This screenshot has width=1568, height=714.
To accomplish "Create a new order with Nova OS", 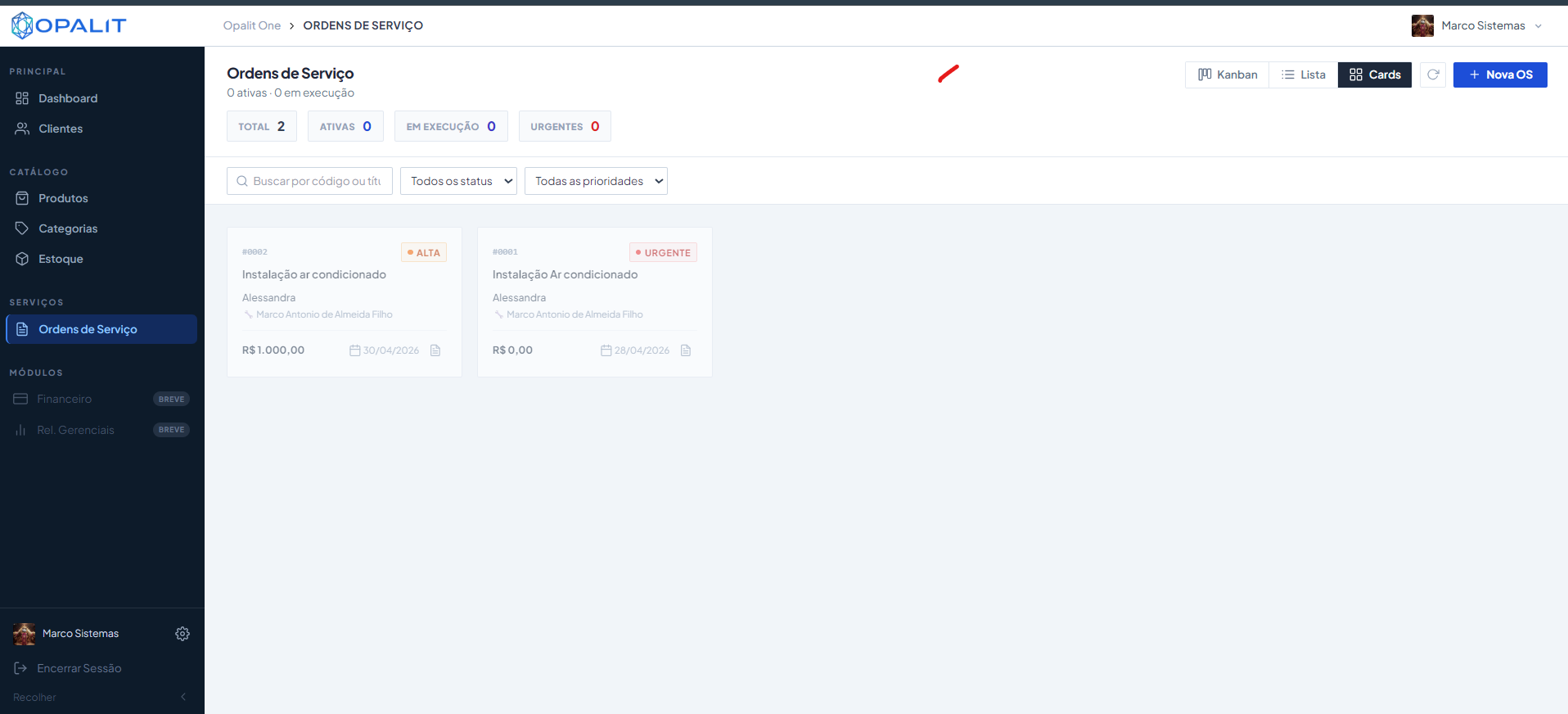I will [x=1500, y=75].
